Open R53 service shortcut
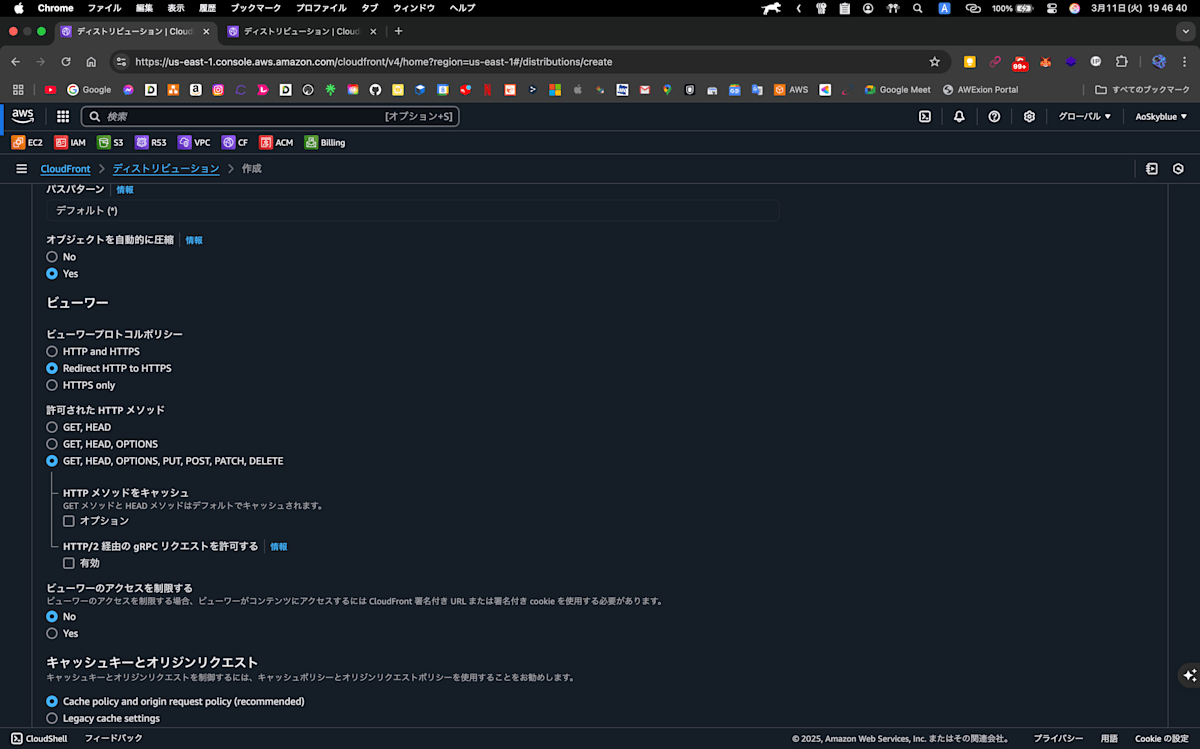 pos(151,142)
